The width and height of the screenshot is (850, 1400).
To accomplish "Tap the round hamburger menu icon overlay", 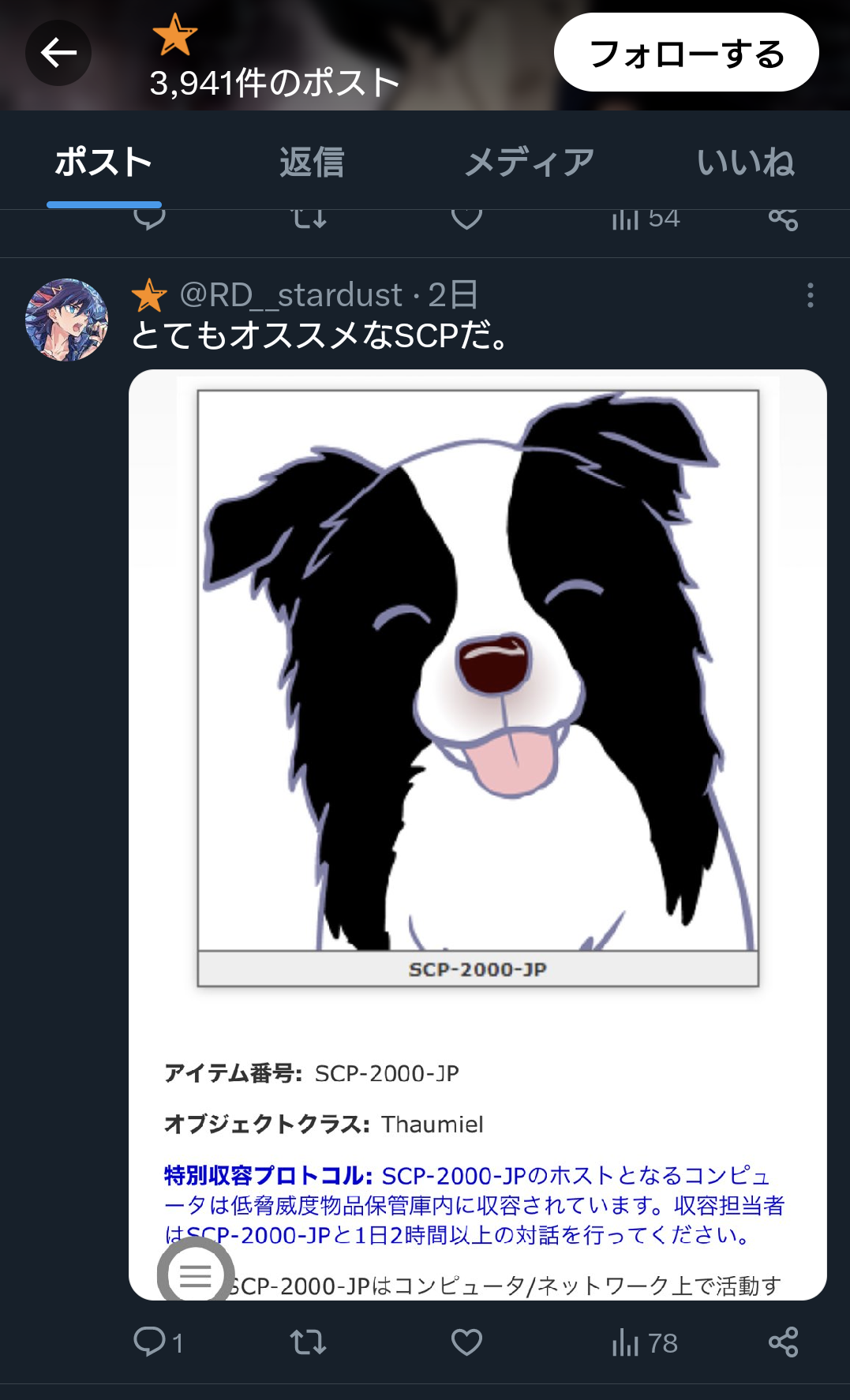I will 195,1274.
